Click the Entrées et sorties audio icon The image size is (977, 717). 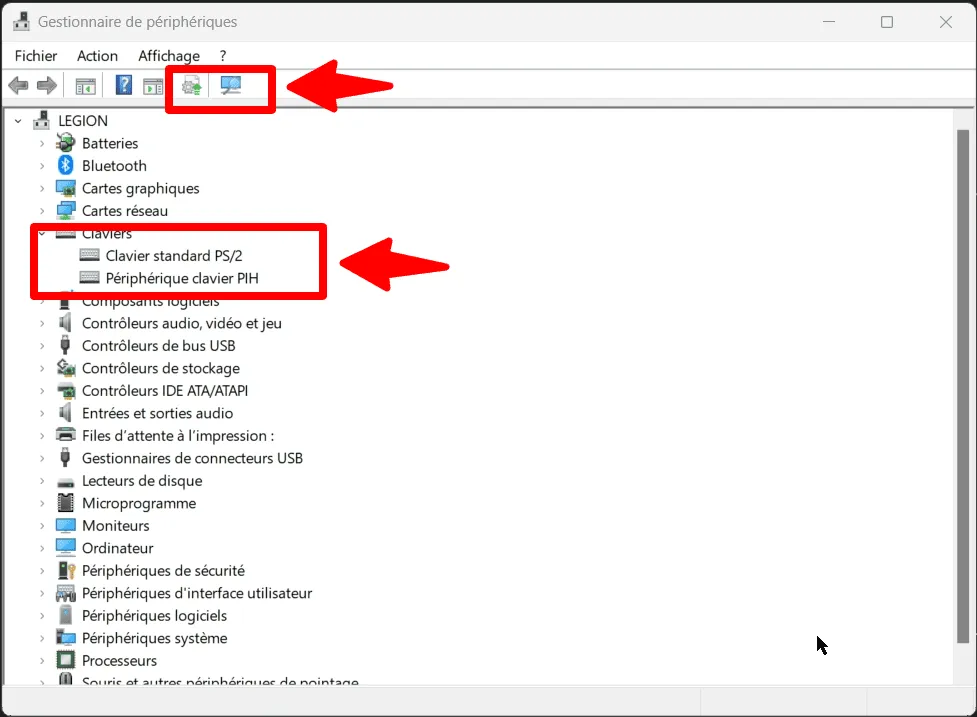(65, 412)
